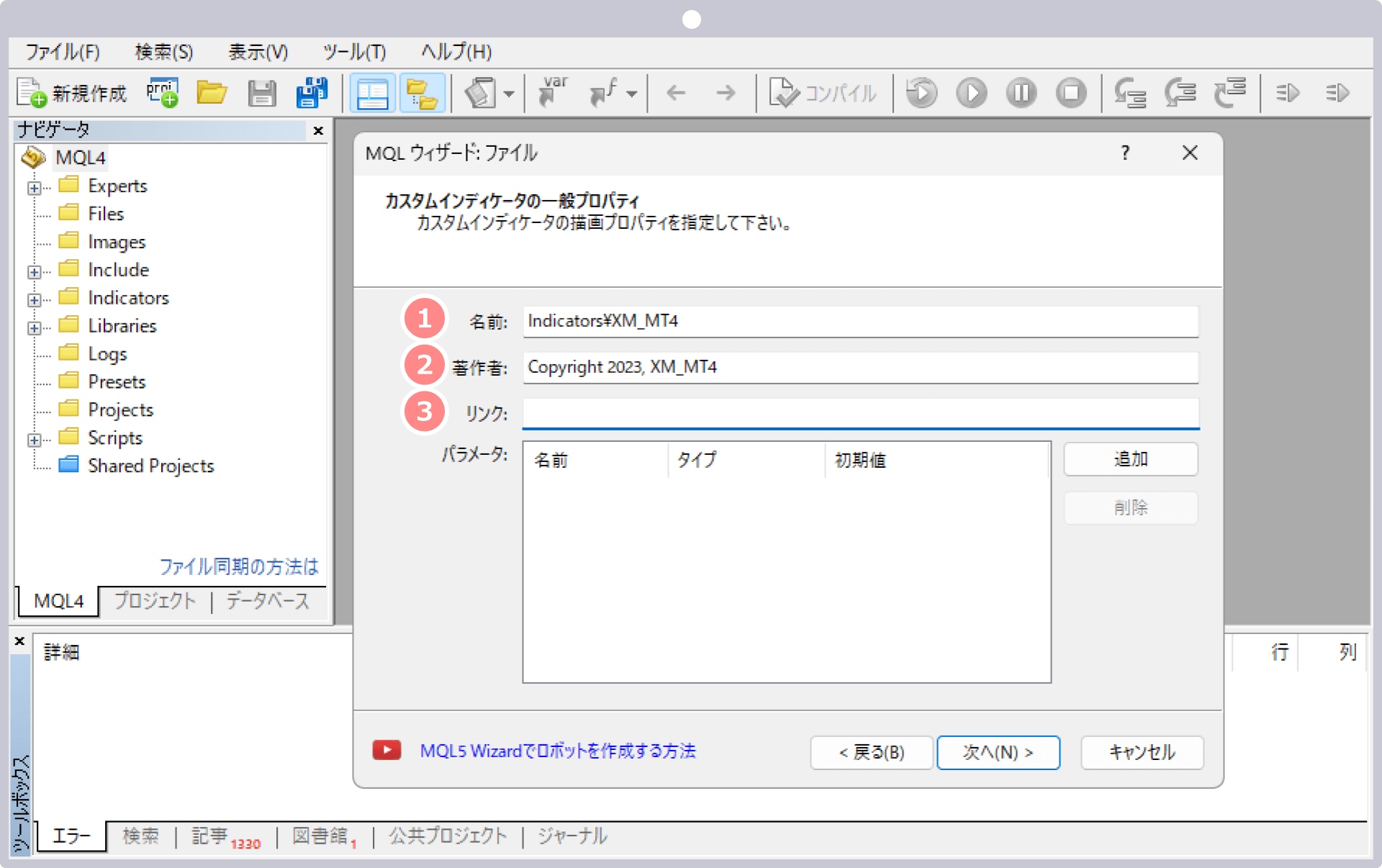The image size is (1382, 868).
Task: Select the Projects folder
Action: coord(120,410)
